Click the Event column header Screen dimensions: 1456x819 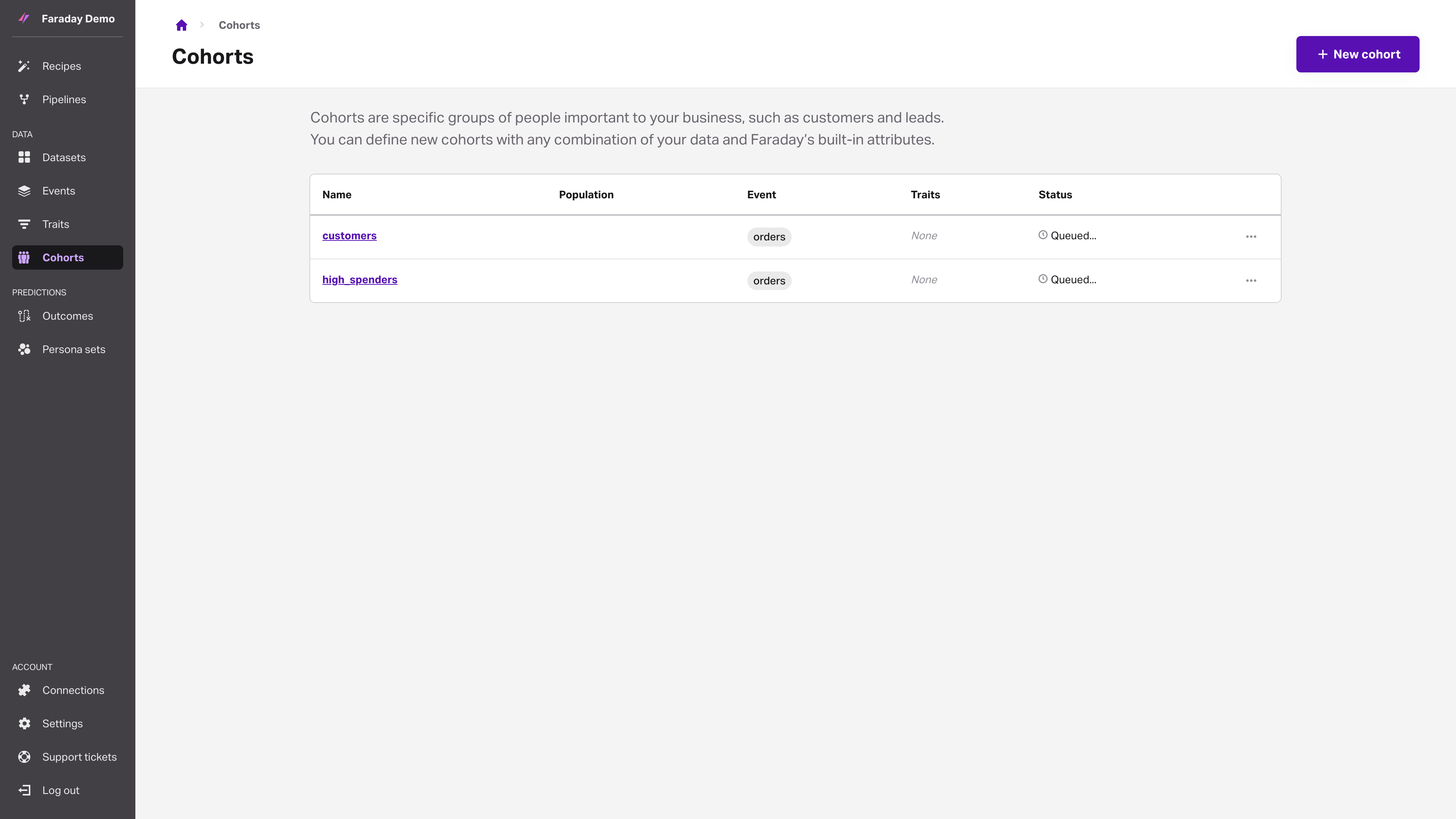coord(761,195)
